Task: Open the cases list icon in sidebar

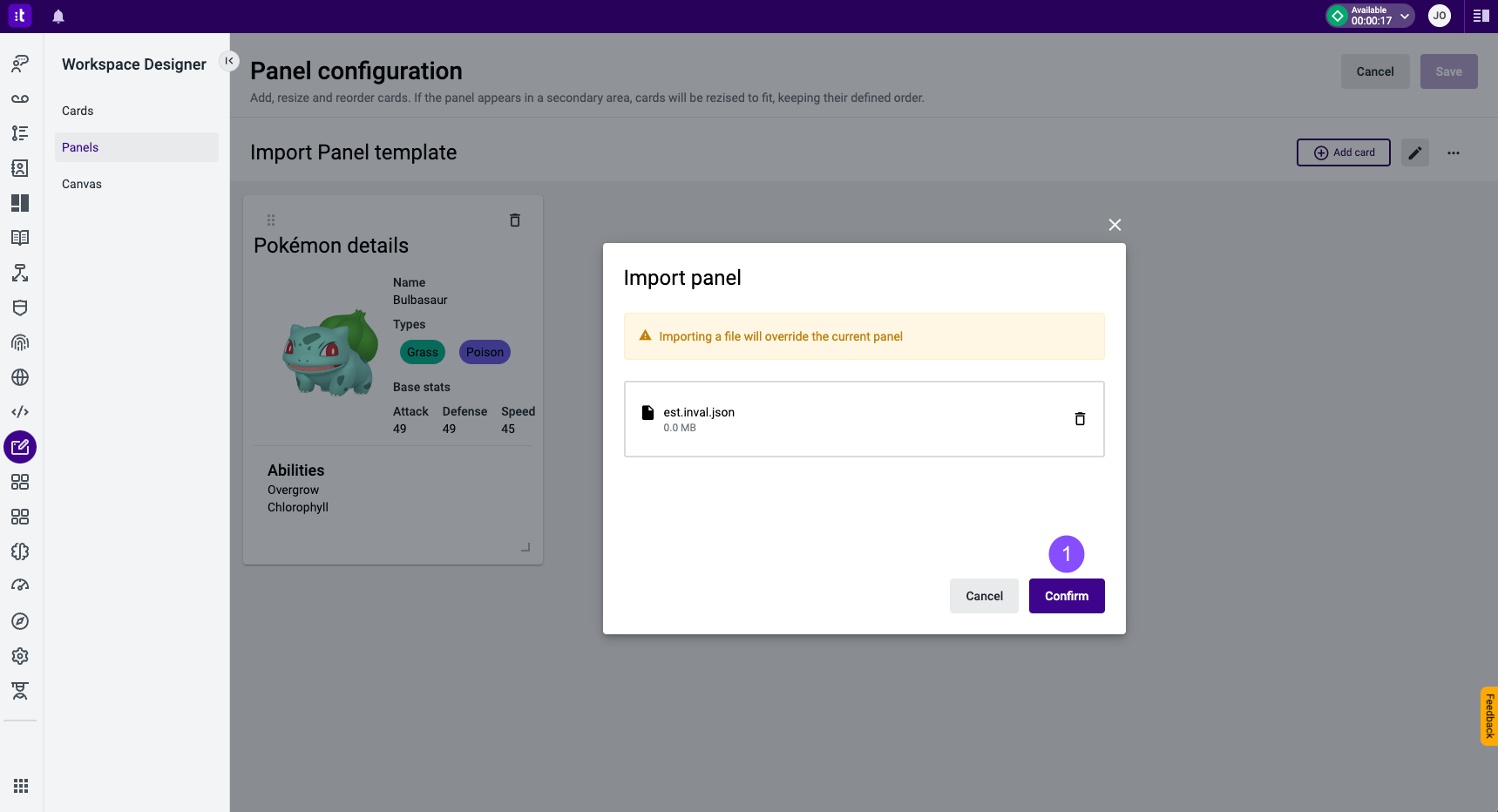Action: click(20, 133)
